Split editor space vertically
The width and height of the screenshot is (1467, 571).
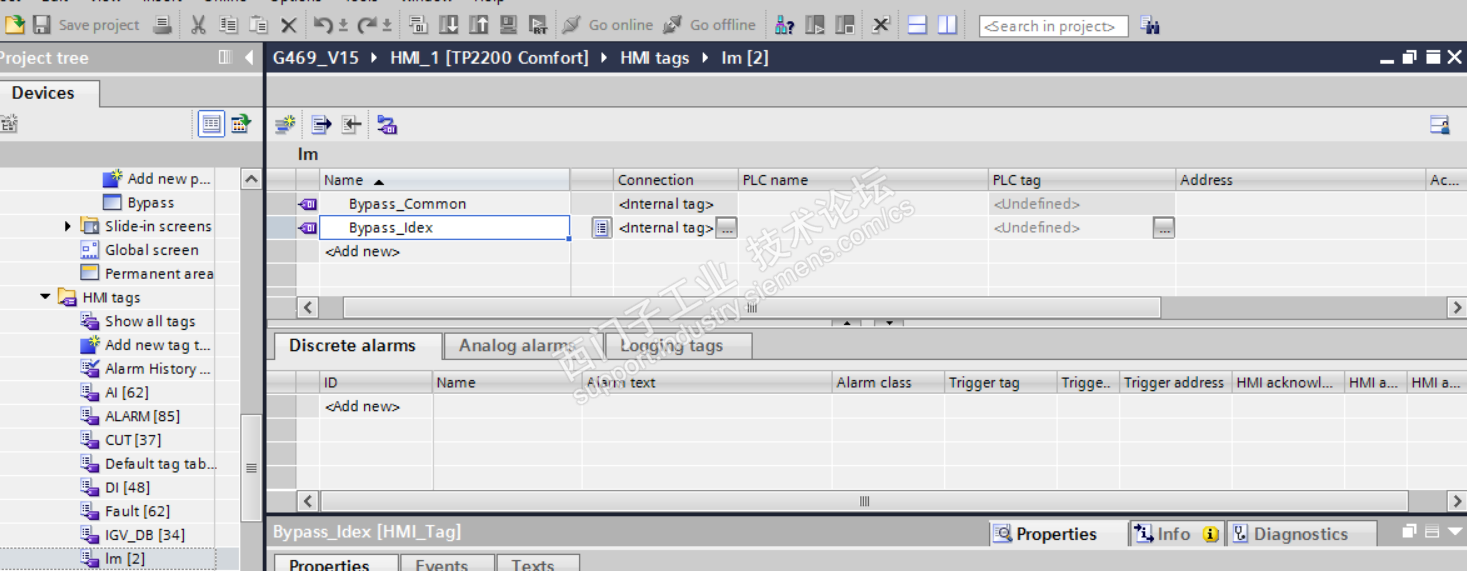pos(947,25)
